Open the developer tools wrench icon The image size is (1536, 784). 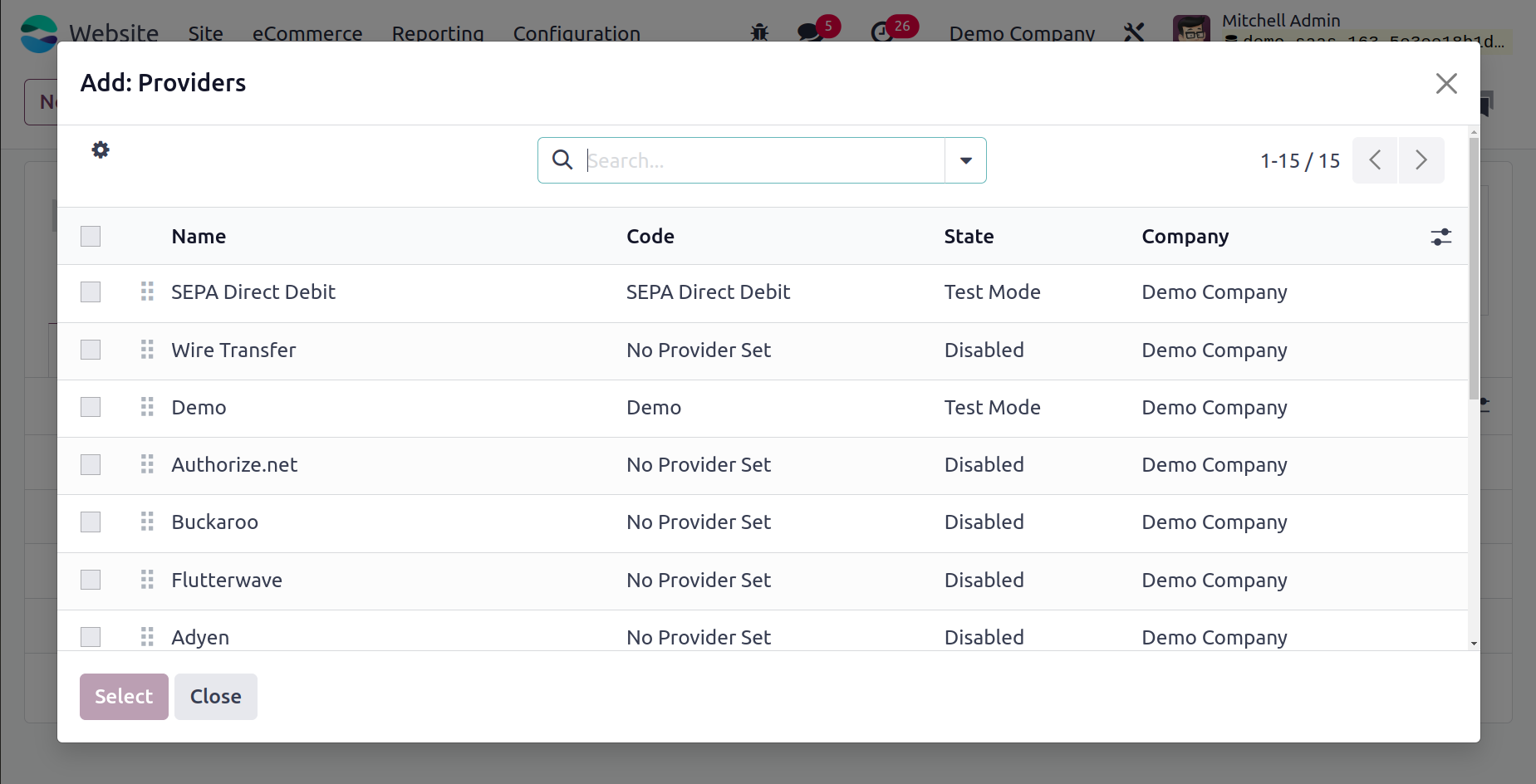point(1134,32)
